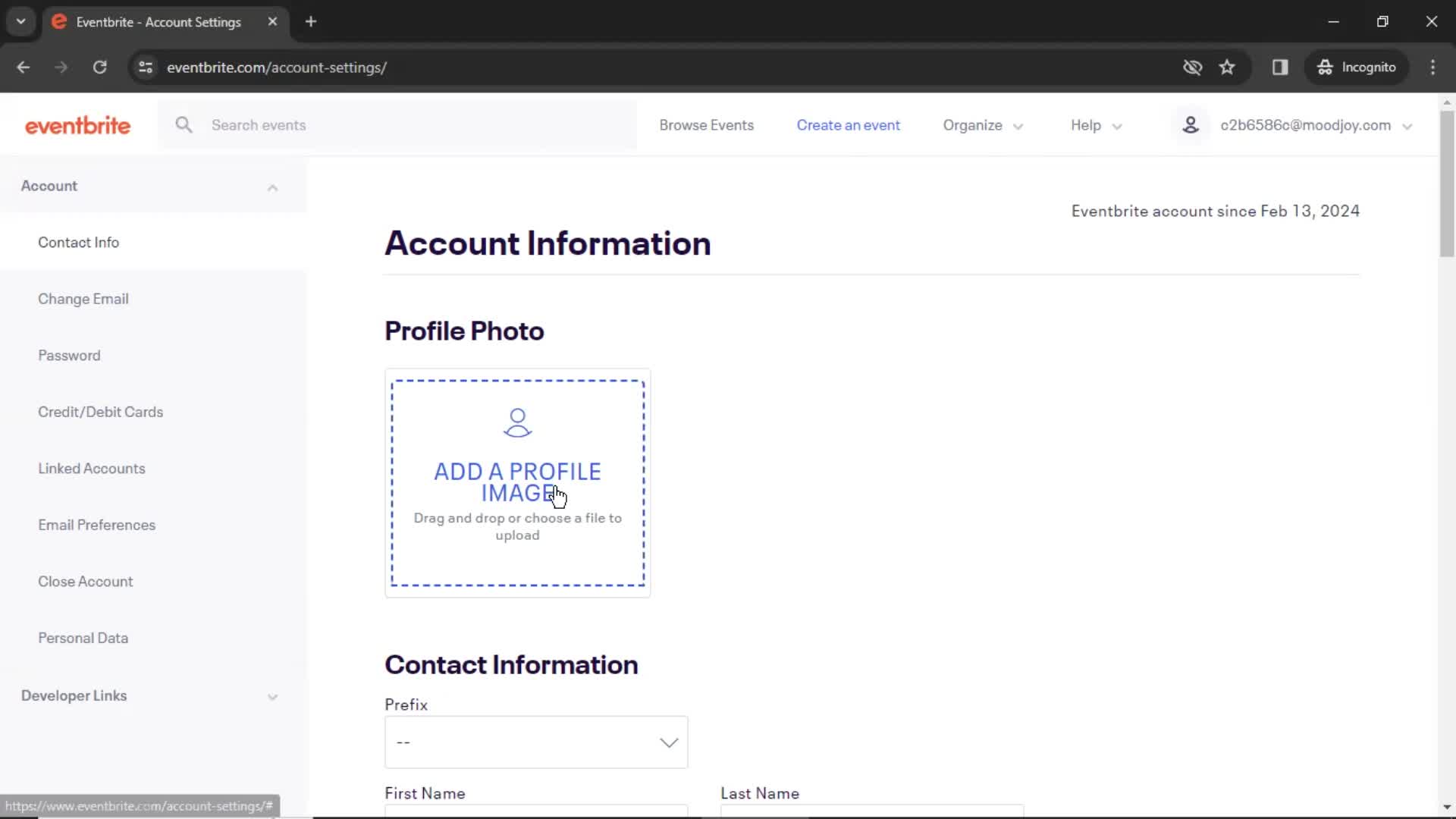Click the search magnifier icon
This screenshot has width=1456, height=819.
pyautogui.click(x=184, y=125)
